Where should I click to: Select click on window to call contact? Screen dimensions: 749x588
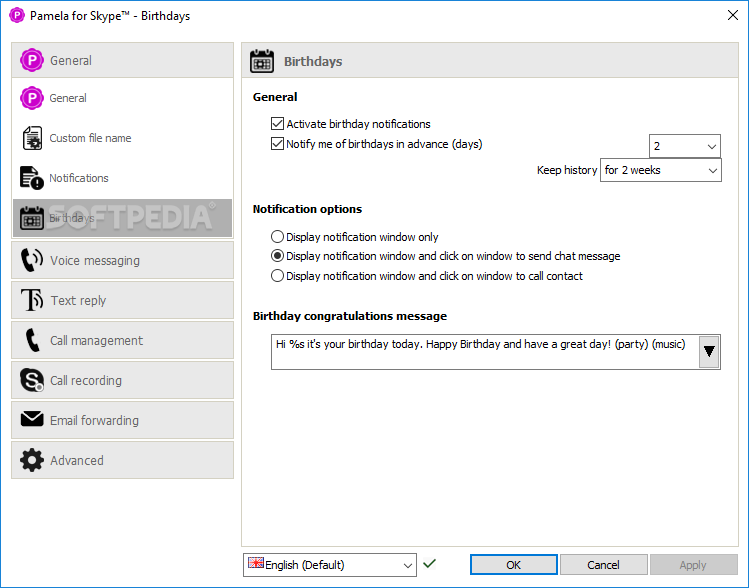(277, 276)
